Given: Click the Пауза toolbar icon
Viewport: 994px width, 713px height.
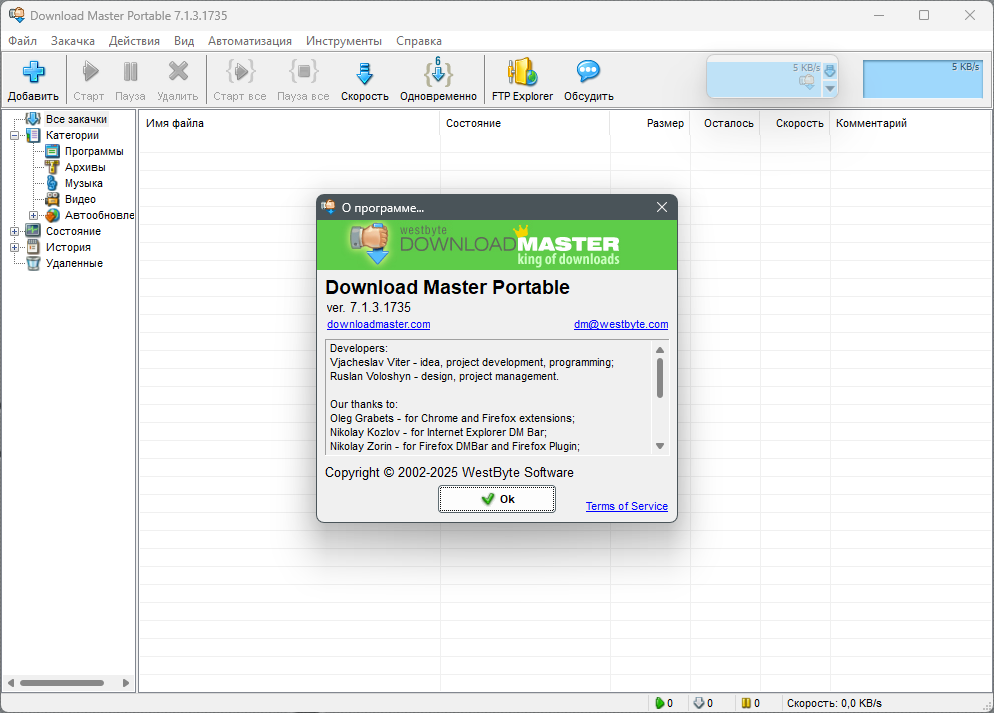Looking at the screenshot, I should point(131,72).
